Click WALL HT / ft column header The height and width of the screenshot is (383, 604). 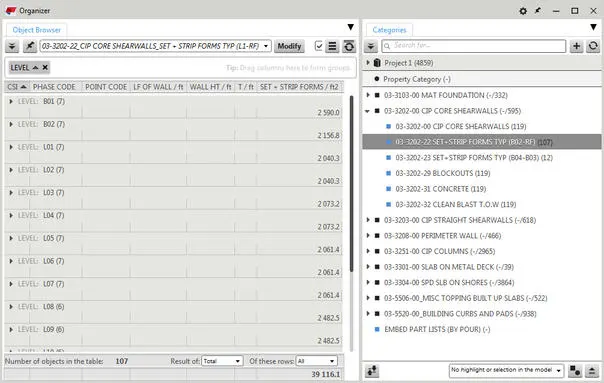click(x=210, y=87)
